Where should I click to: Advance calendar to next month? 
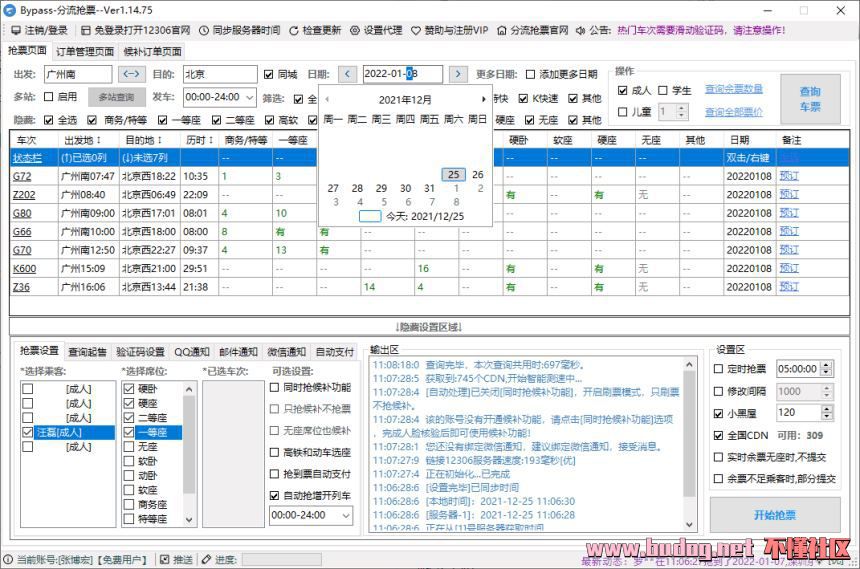[x=483, y=99]
